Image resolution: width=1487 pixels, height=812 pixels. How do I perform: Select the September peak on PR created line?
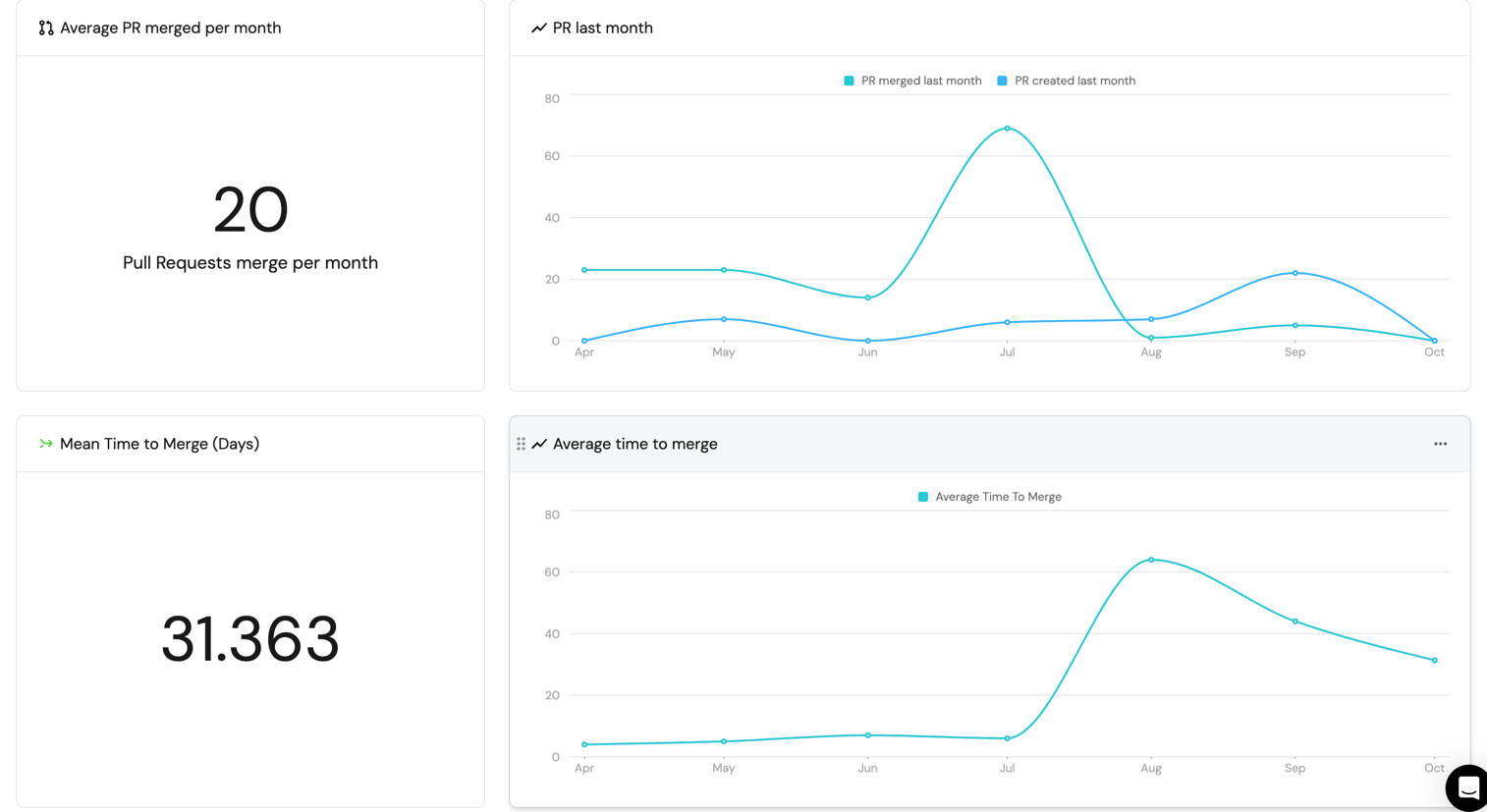[1295, 273]
